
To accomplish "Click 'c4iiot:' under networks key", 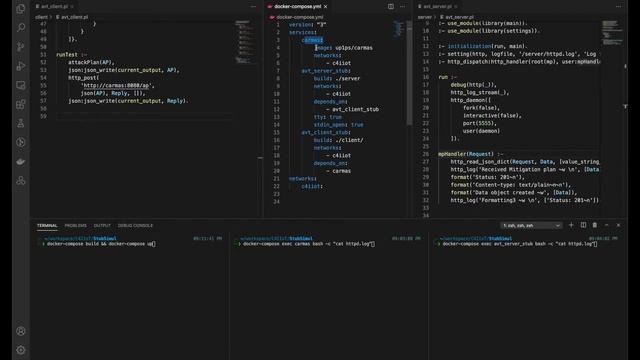I will click(312, 186).
